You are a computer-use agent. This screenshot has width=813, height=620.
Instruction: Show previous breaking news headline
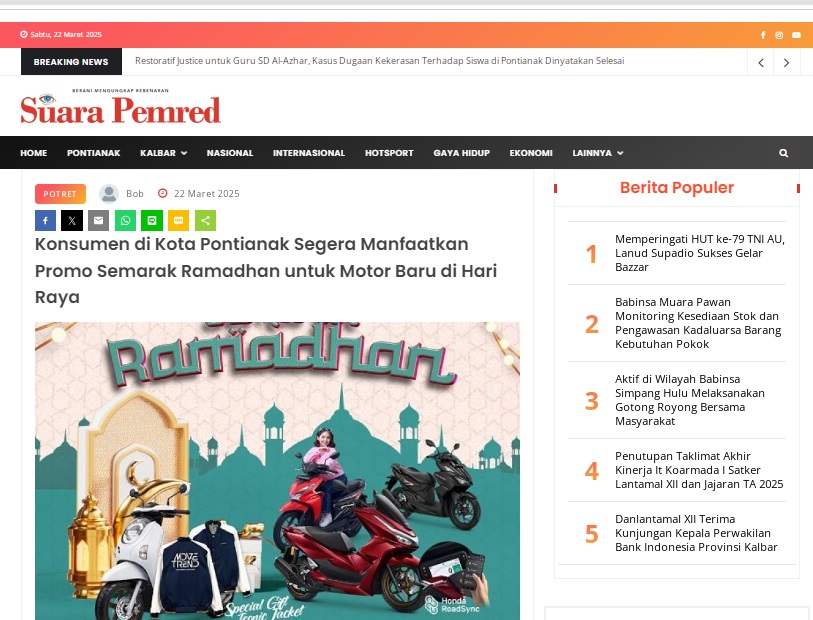[x=761, y=62]
